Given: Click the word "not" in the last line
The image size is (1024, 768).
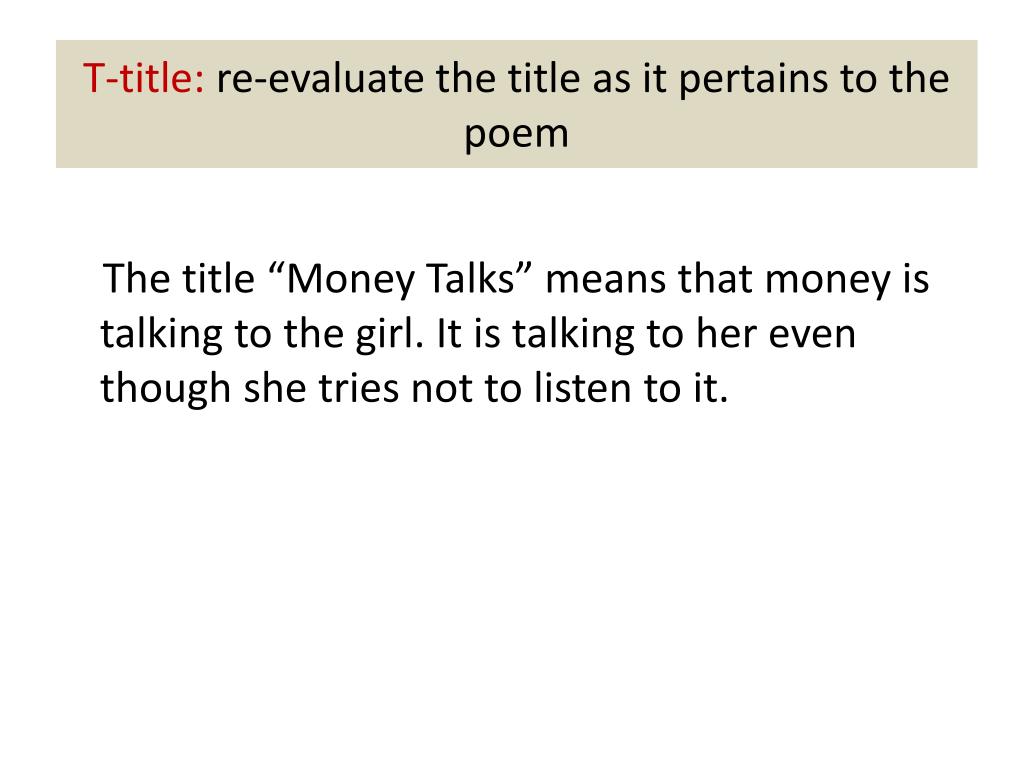Looking at the screenshot, I should (x=441, y=389).
